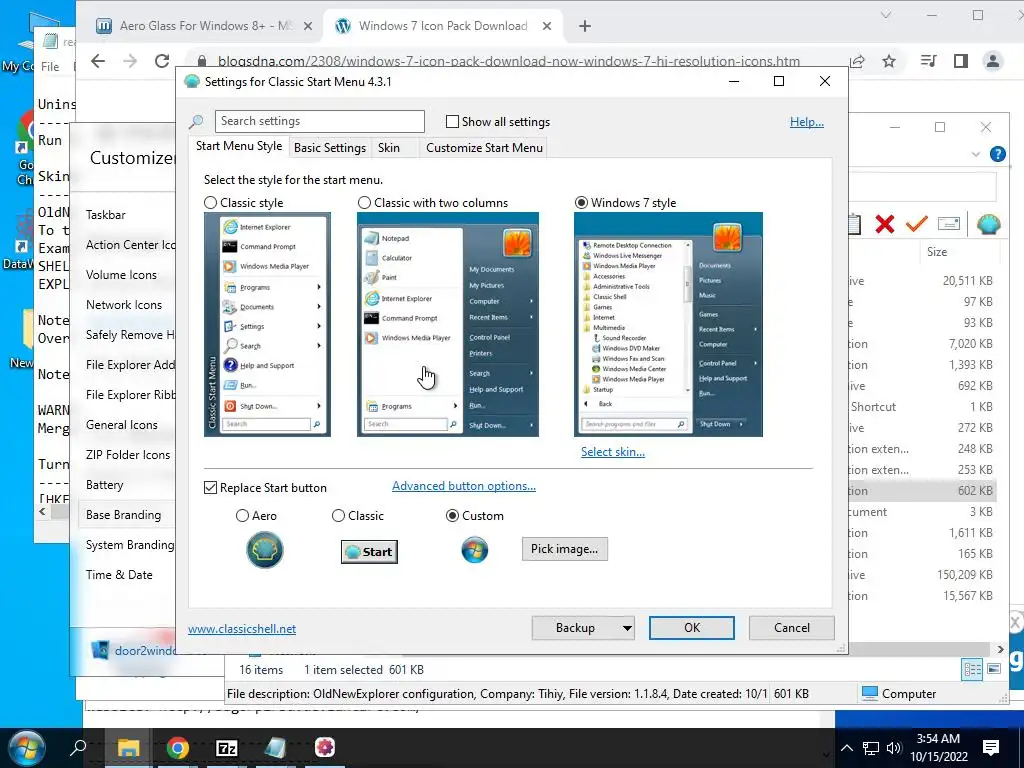The height and width of the screenshot is (768, 1024).
Task: Click the rename icon in Explorer toolbar
Action: pyautogui.click(x=948, y=224)
